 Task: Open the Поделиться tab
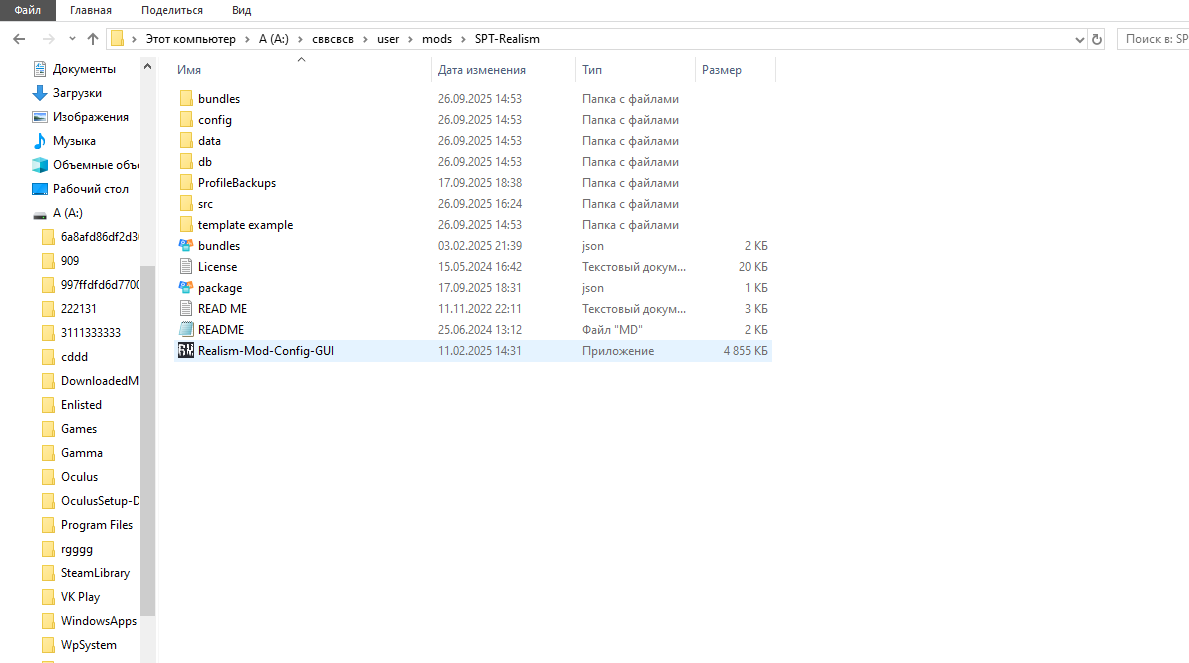click(x=172, y=10)
